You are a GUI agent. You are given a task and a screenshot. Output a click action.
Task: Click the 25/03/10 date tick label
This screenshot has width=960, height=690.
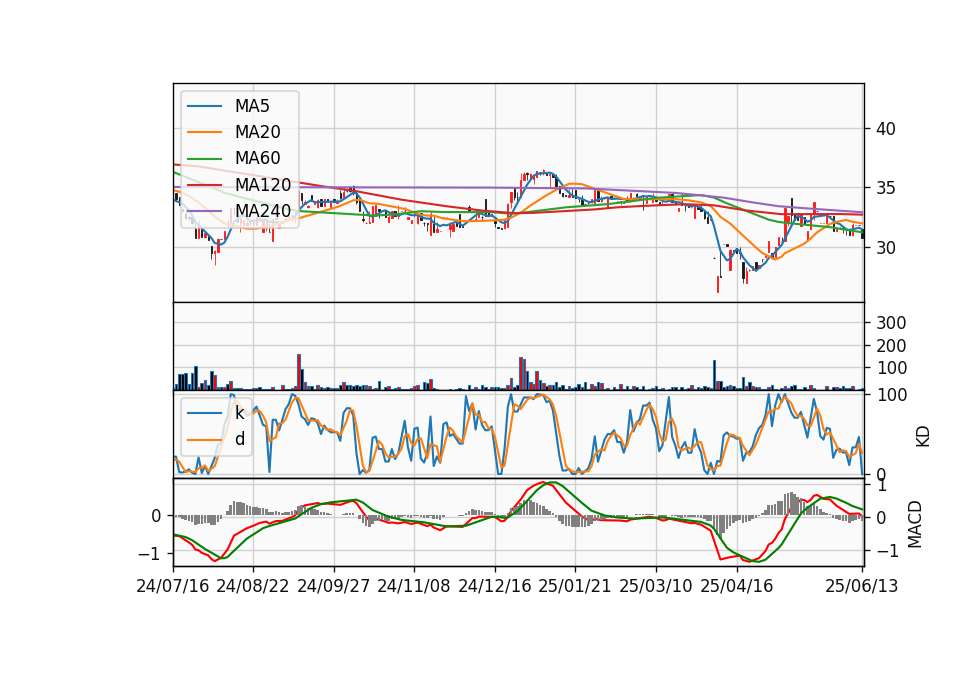tap(656, 586)
